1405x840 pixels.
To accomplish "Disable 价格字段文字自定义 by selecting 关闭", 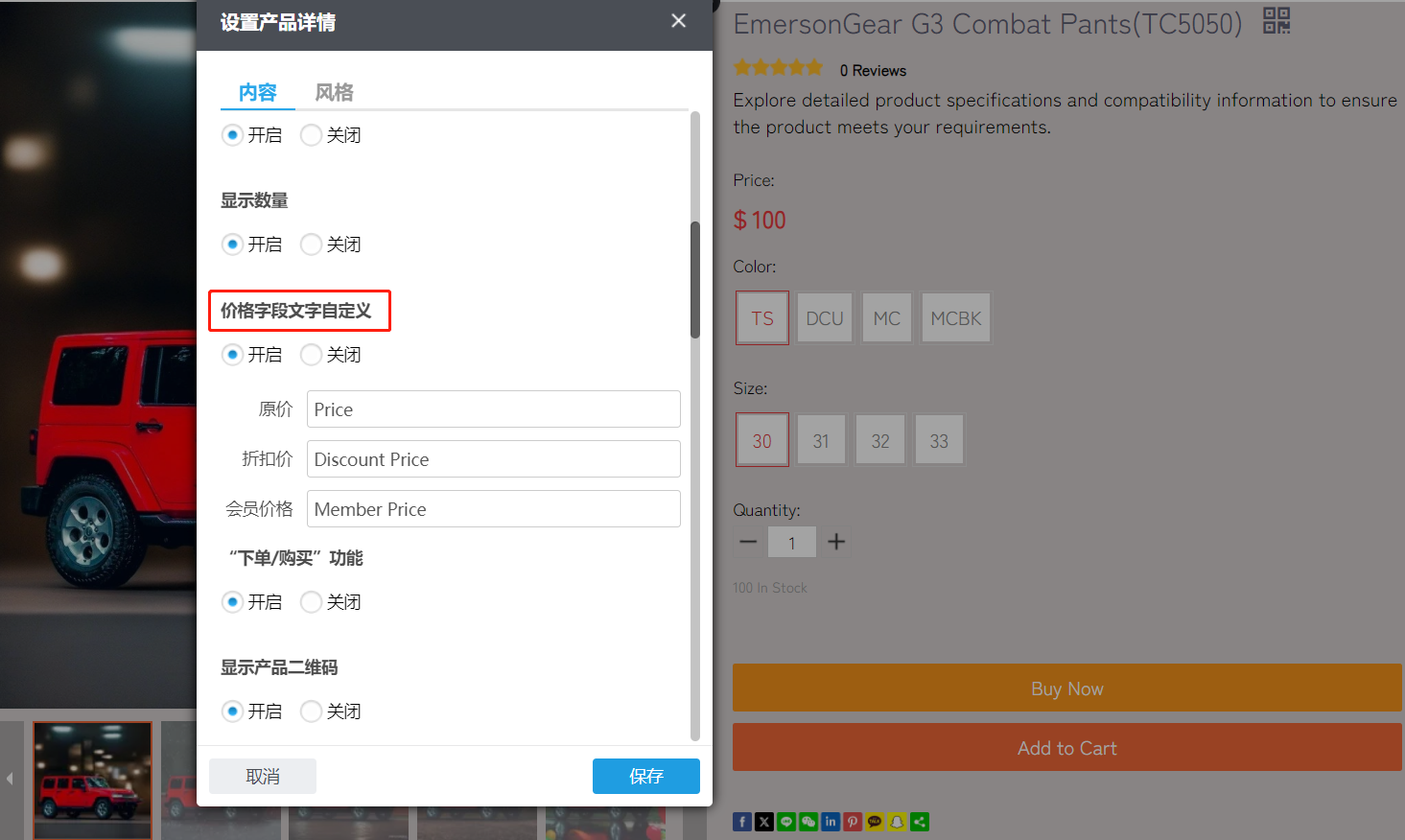I will [311, 354].
